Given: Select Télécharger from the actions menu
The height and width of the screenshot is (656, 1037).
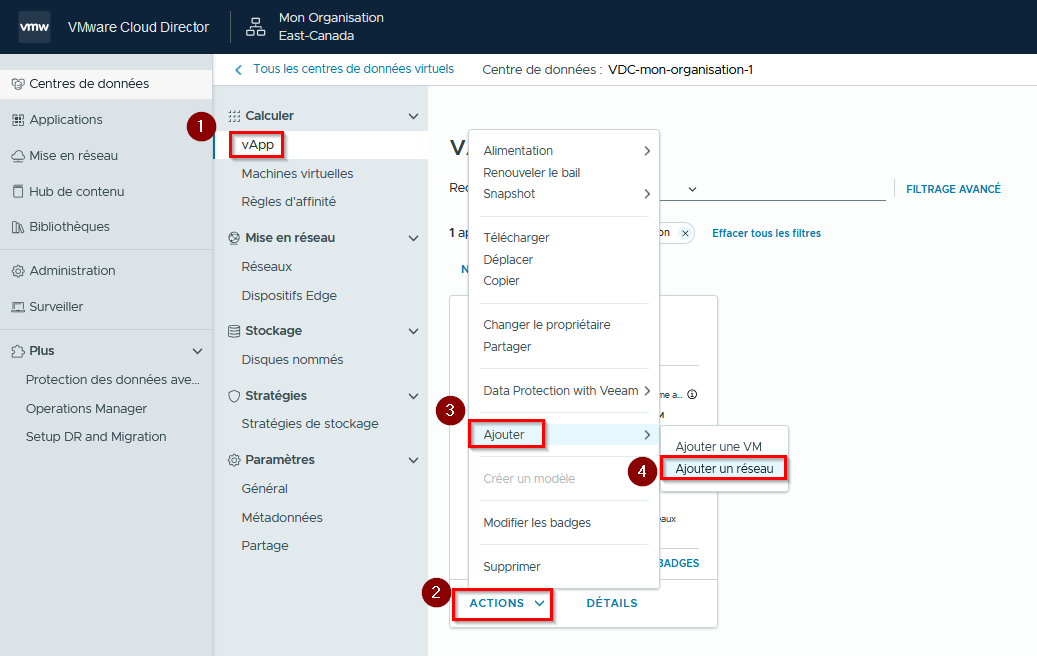Looking at the screenshot, I should point(517,238).
